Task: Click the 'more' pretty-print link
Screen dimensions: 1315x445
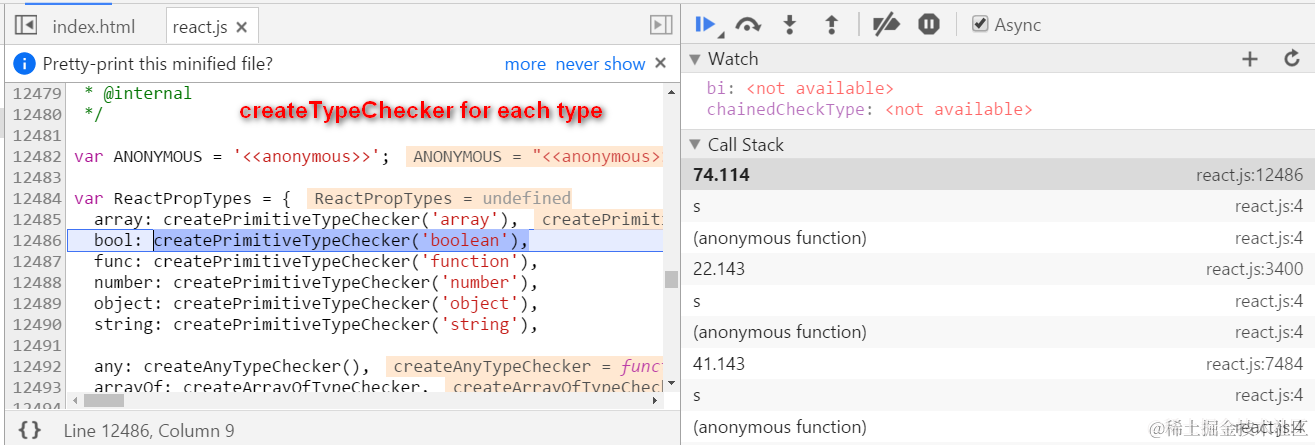Action: [x=525, y=64]
